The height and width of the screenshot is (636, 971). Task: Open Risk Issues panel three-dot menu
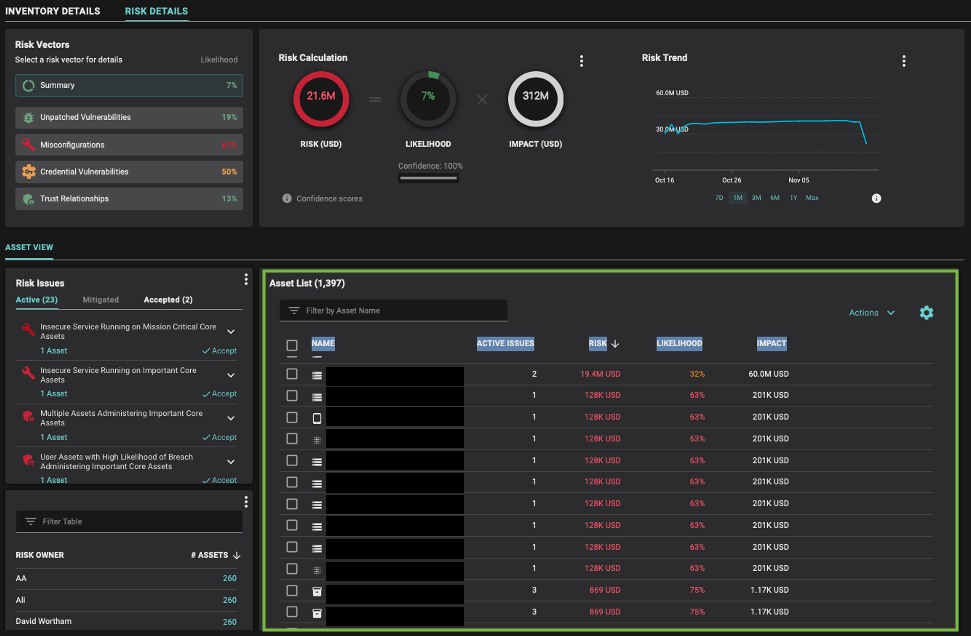pos(246,279)
